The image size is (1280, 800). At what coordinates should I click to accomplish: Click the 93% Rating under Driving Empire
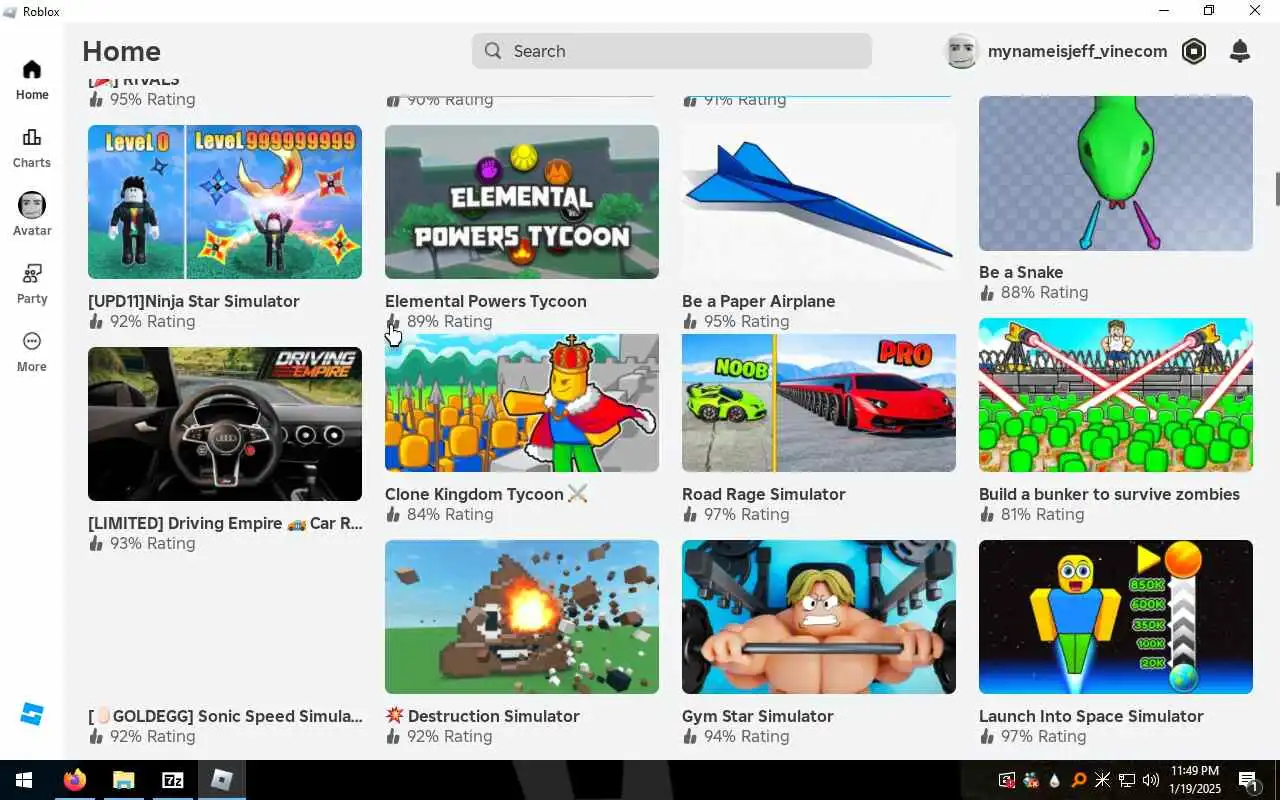pos(152,543)
